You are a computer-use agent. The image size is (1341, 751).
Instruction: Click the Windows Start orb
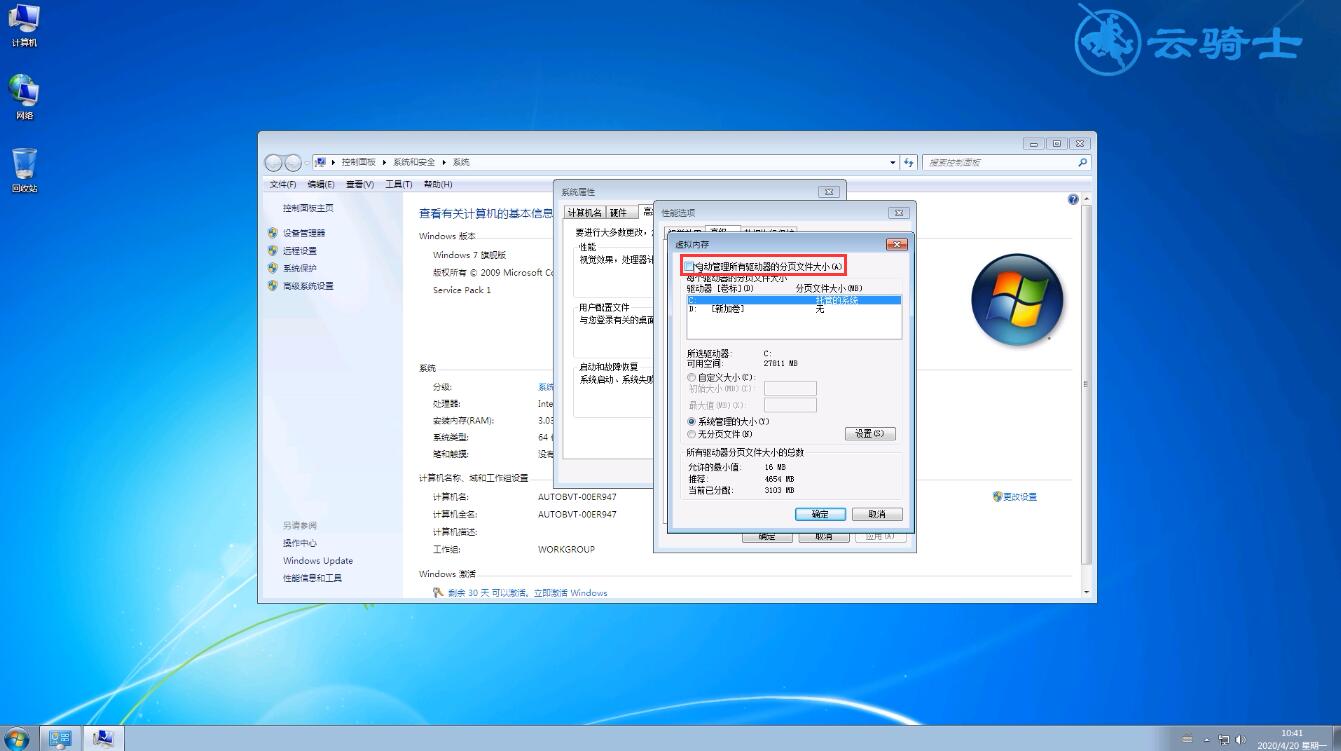(x=16, y=738)
